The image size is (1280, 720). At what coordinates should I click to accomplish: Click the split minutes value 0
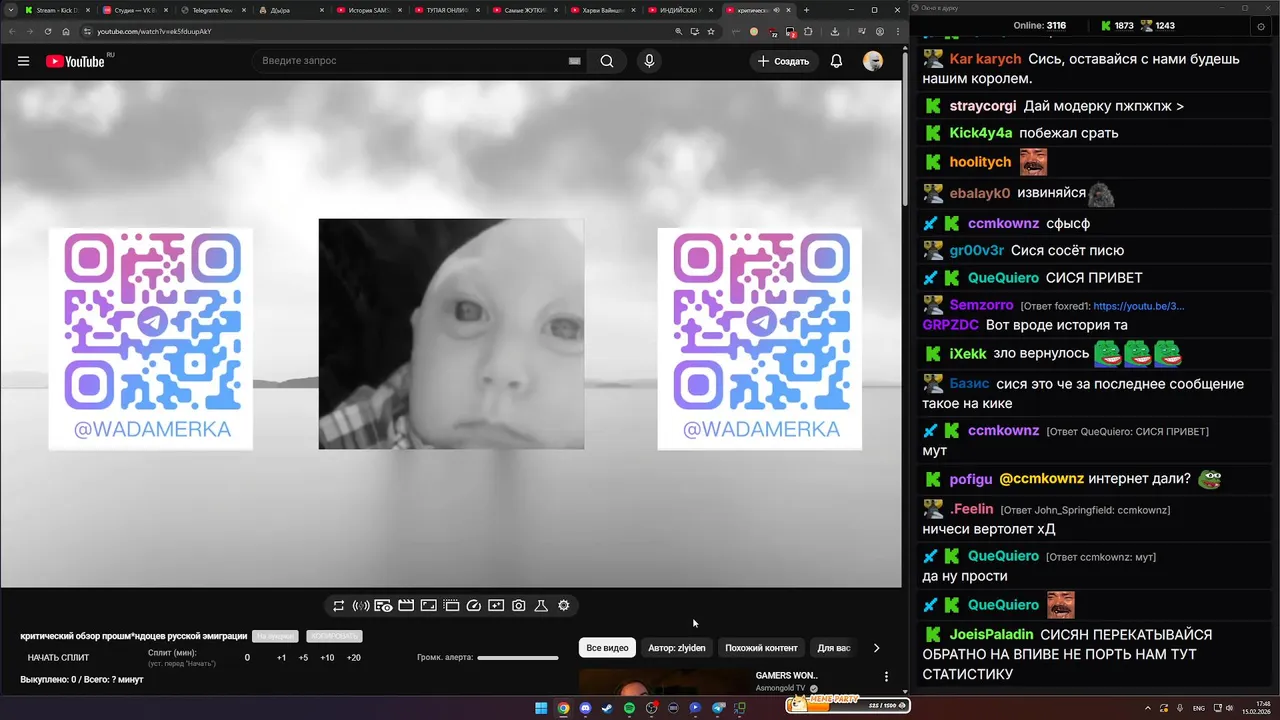(247, 658)
